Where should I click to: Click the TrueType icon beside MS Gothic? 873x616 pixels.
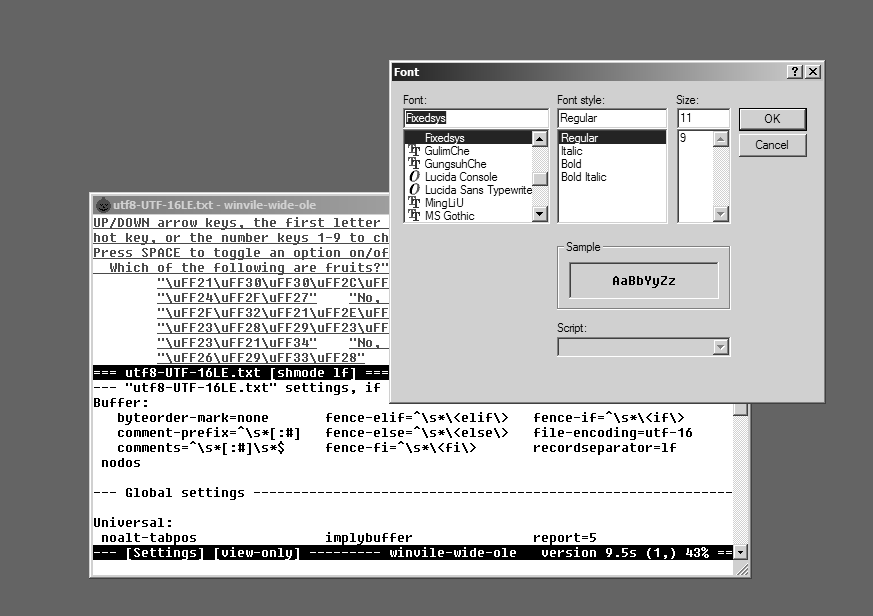414,216
